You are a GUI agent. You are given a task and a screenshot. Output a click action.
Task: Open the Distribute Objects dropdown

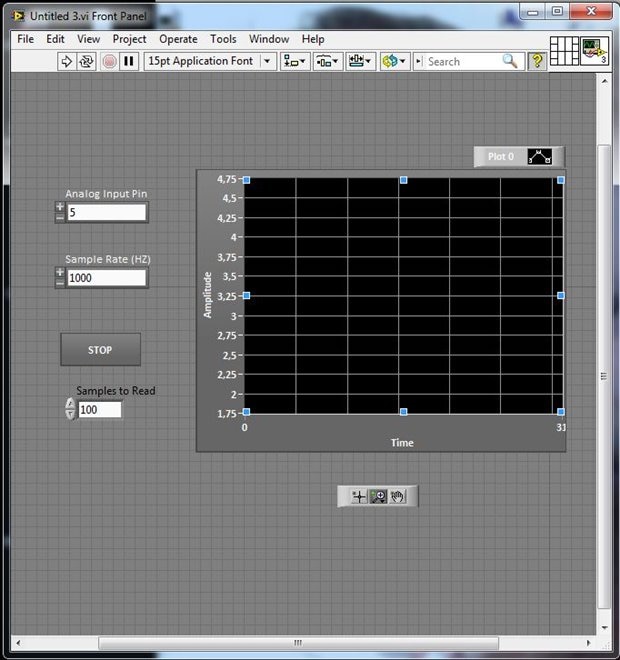coord(327,61)
